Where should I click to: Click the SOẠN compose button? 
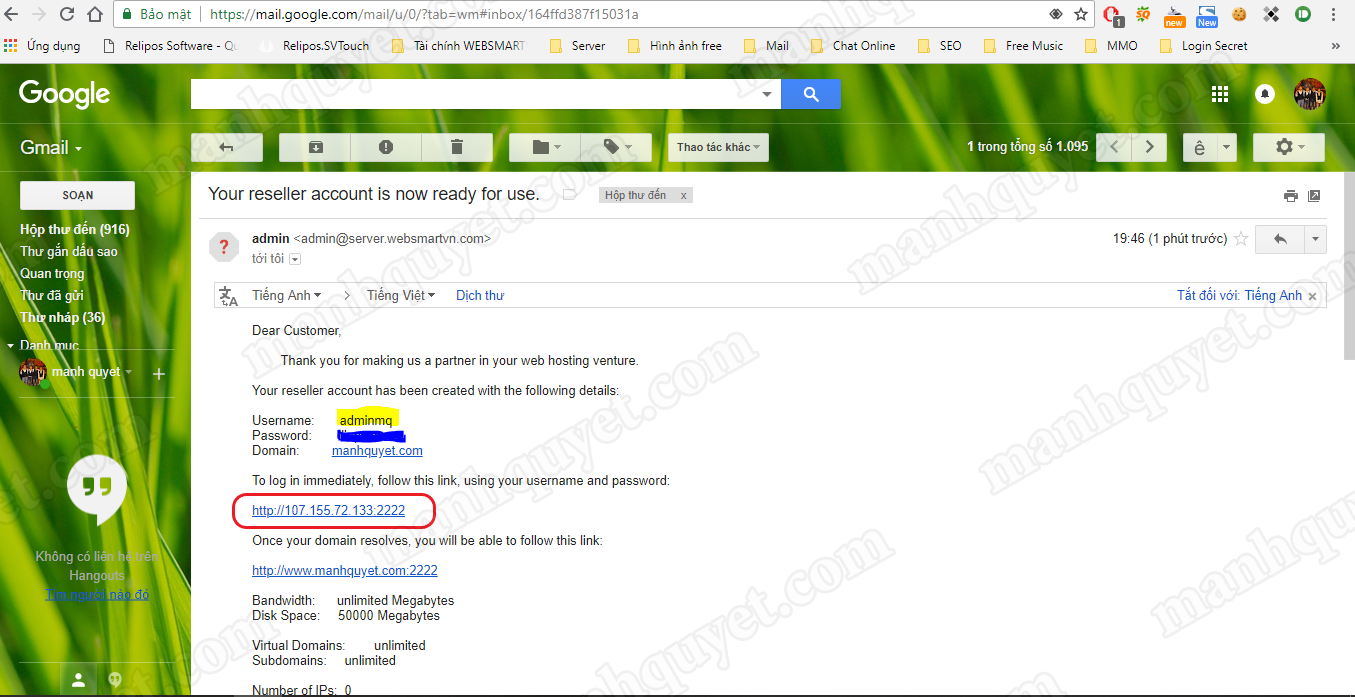tap(77, 195)
